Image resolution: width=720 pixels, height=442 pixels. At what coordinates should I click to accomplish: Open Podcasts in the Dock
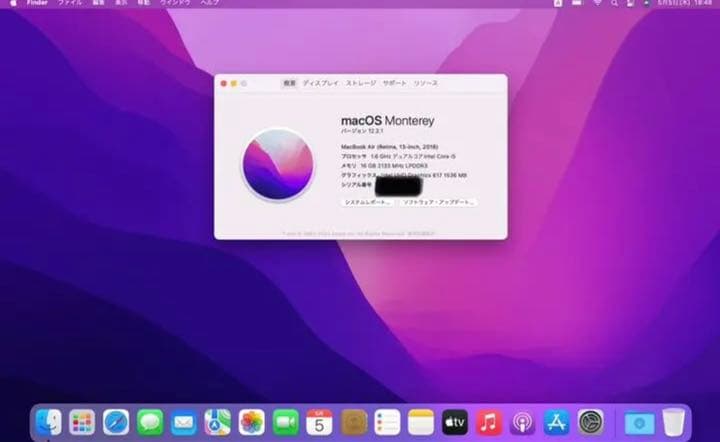(x=523, y=422)
